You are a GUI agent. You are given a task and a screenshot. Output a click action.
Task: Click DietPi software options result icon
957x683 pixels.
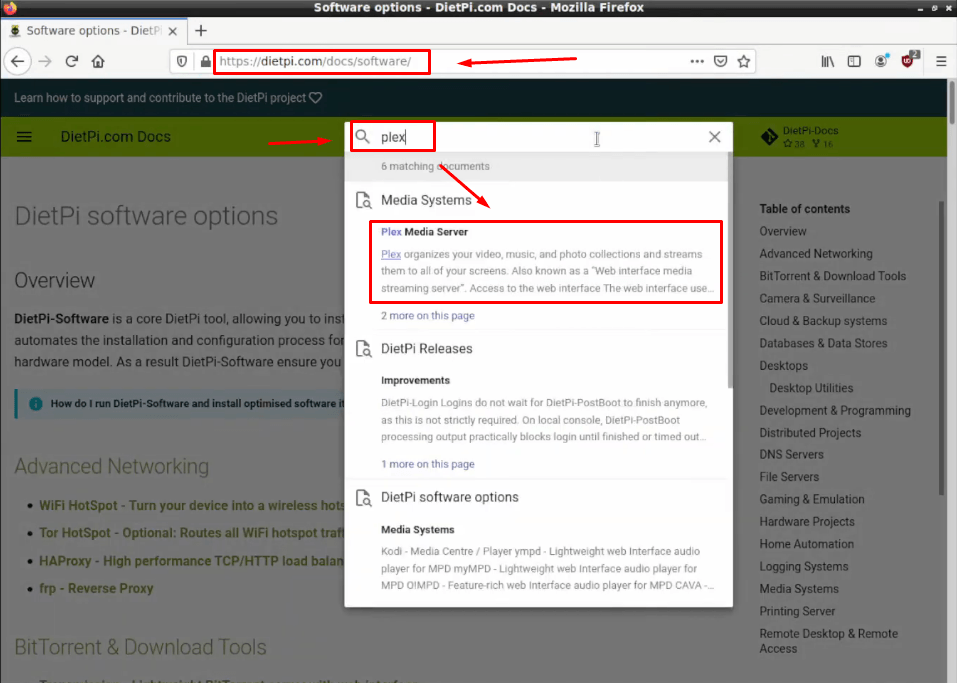pyautogui.click(x=364, y=497)
